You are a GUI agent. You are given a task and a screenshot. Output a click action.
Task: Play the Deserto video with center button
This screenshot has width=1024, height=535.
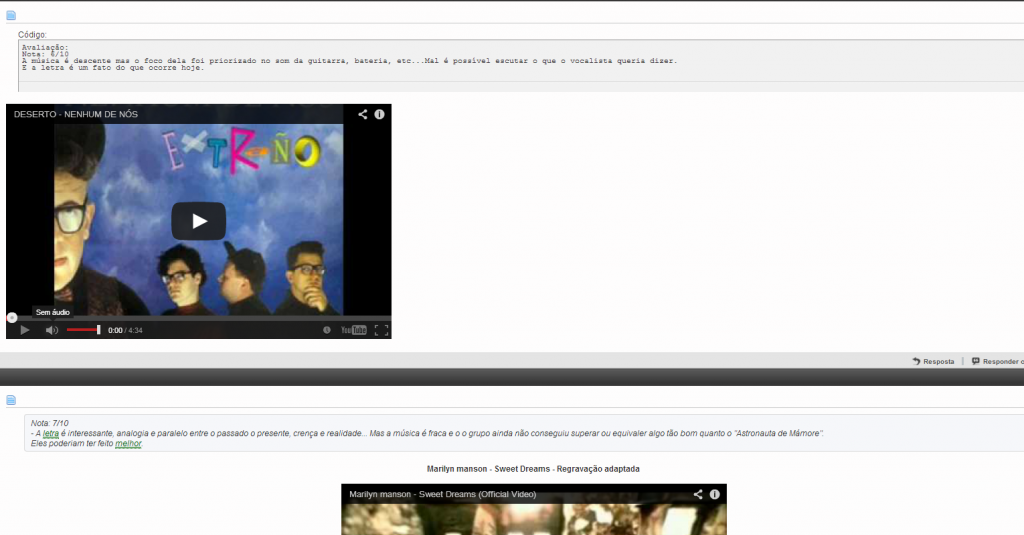(198, 221)
